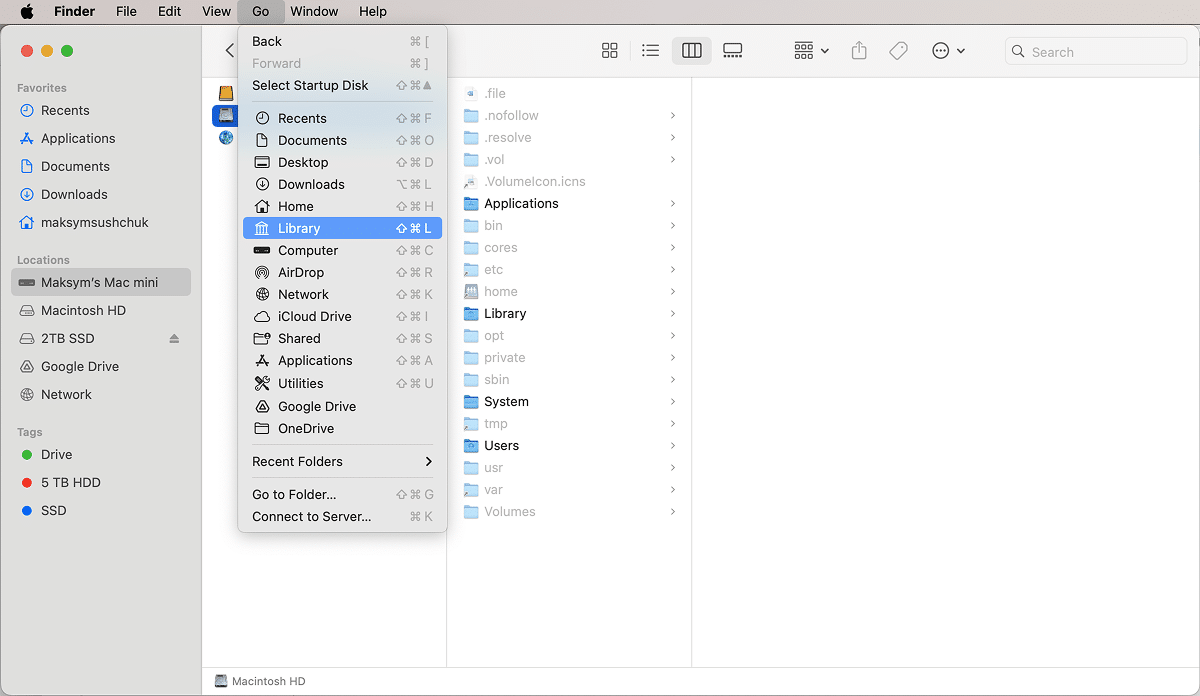Open the File menu
Screen dimensions: 1200x696
(126, 11)
